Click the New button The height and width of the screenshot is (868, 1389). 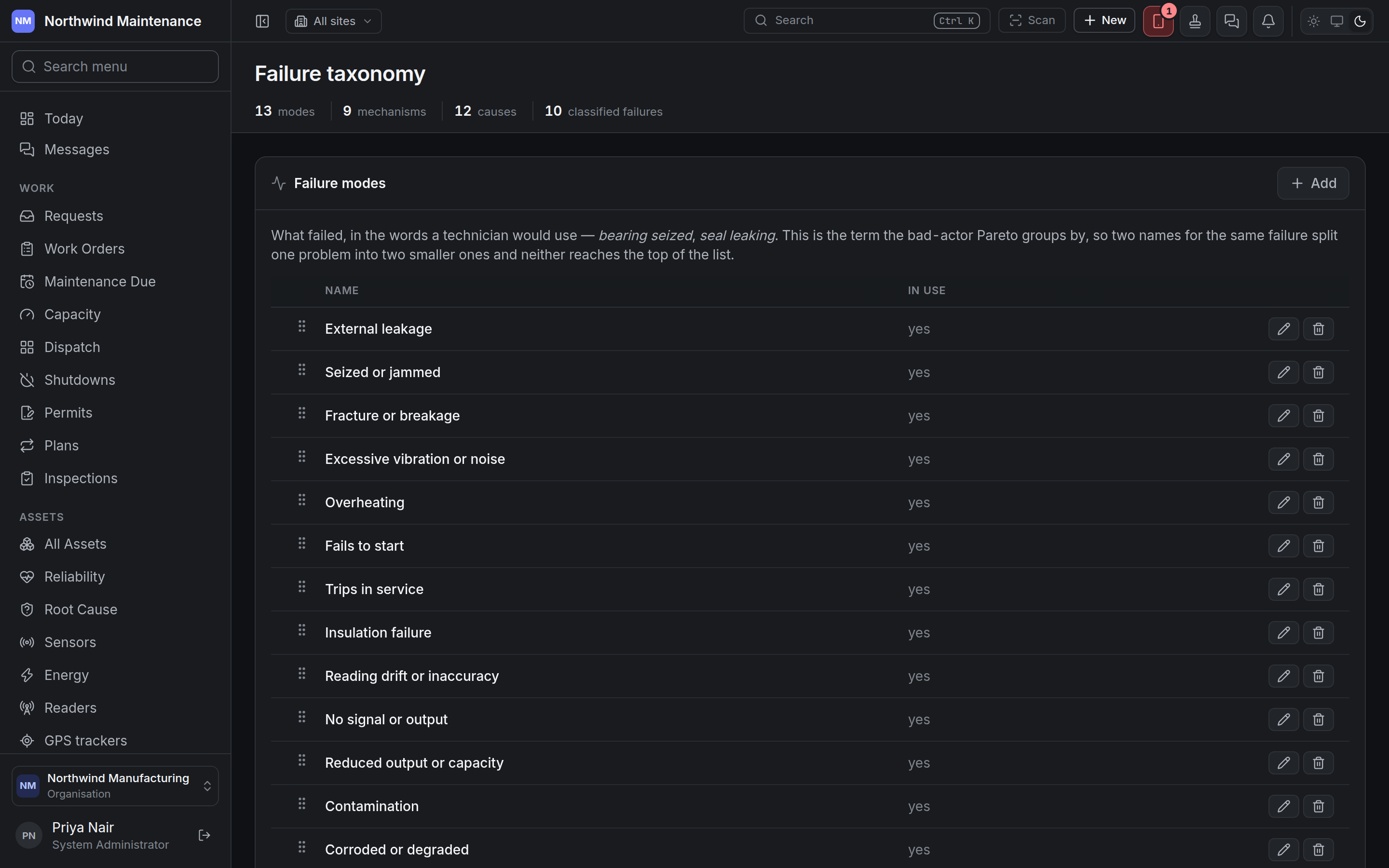pyautogui.click(x=1104, y=21)
